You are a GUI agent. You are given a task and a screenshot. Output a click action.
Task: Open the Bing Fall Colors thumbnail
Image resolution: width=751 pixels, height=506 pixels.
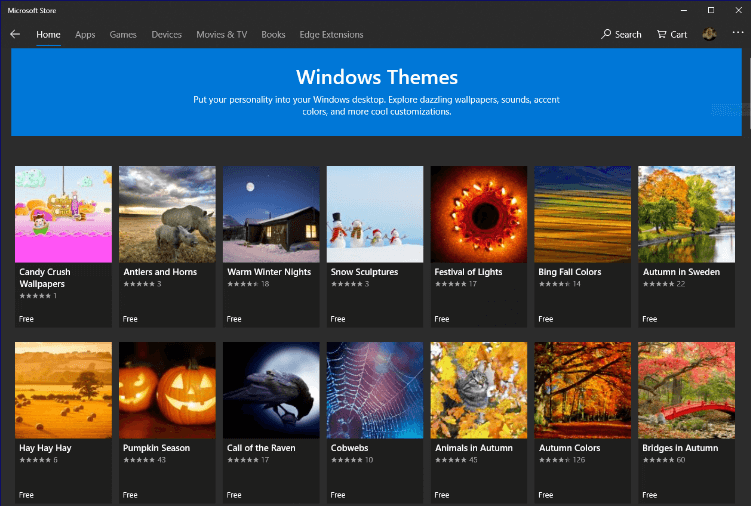pos(582,214)
